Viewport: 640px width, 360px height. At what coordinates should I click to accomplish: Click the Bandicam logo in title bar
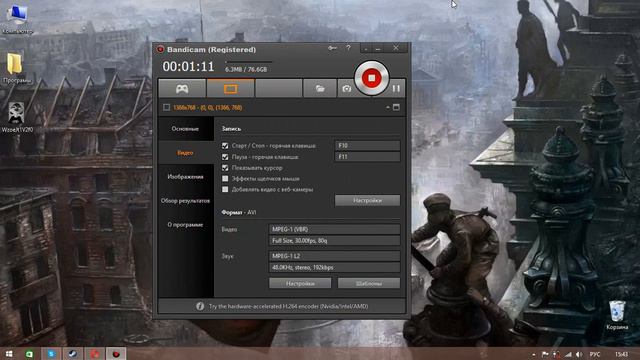(x=160, y=49)
